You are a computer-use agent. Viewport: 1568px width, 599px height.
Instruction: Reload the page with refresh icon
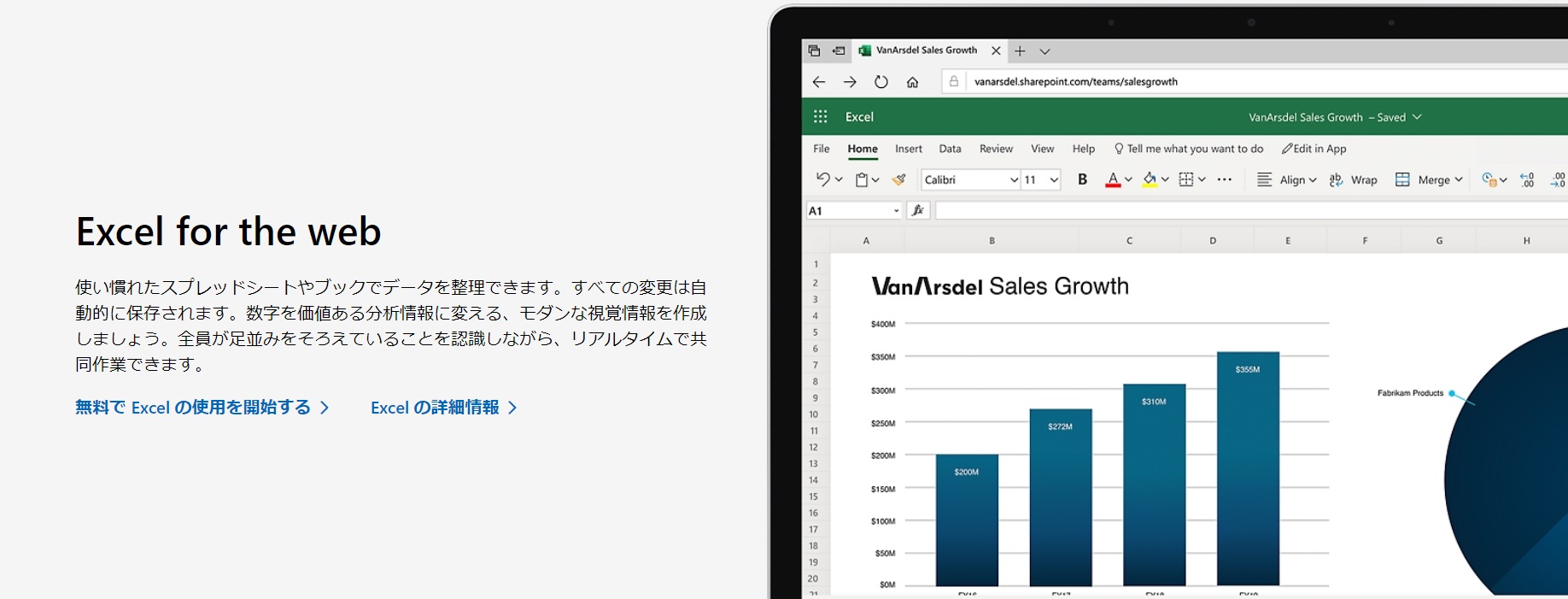click(x=881, y=82)
